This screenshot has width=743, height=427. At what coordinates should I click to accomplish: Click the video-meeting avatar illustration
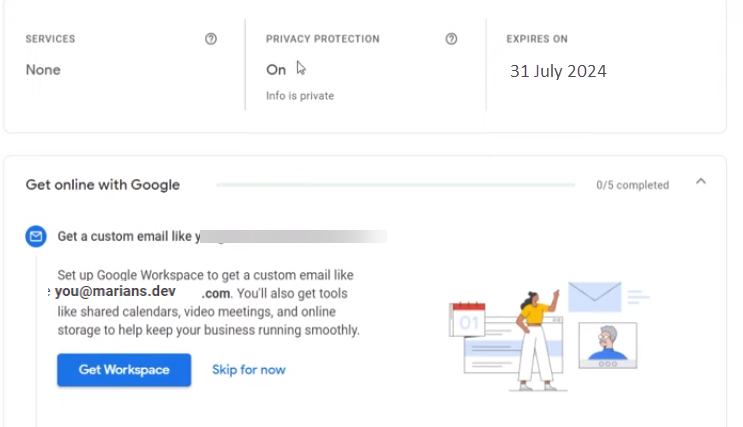pyautogui.click(x=608, y=345)
